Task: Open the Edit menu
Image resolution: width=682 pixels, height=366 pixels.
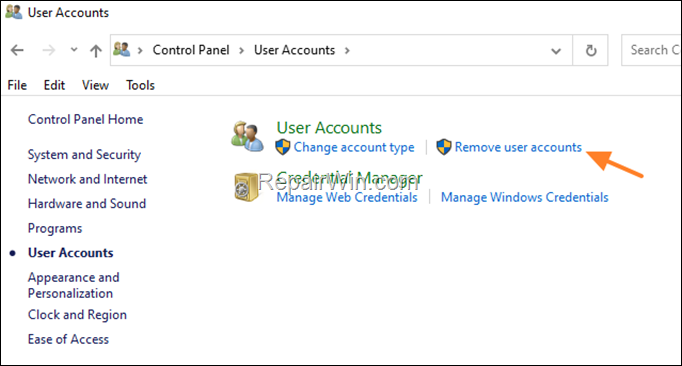Action: click(54, 85)
